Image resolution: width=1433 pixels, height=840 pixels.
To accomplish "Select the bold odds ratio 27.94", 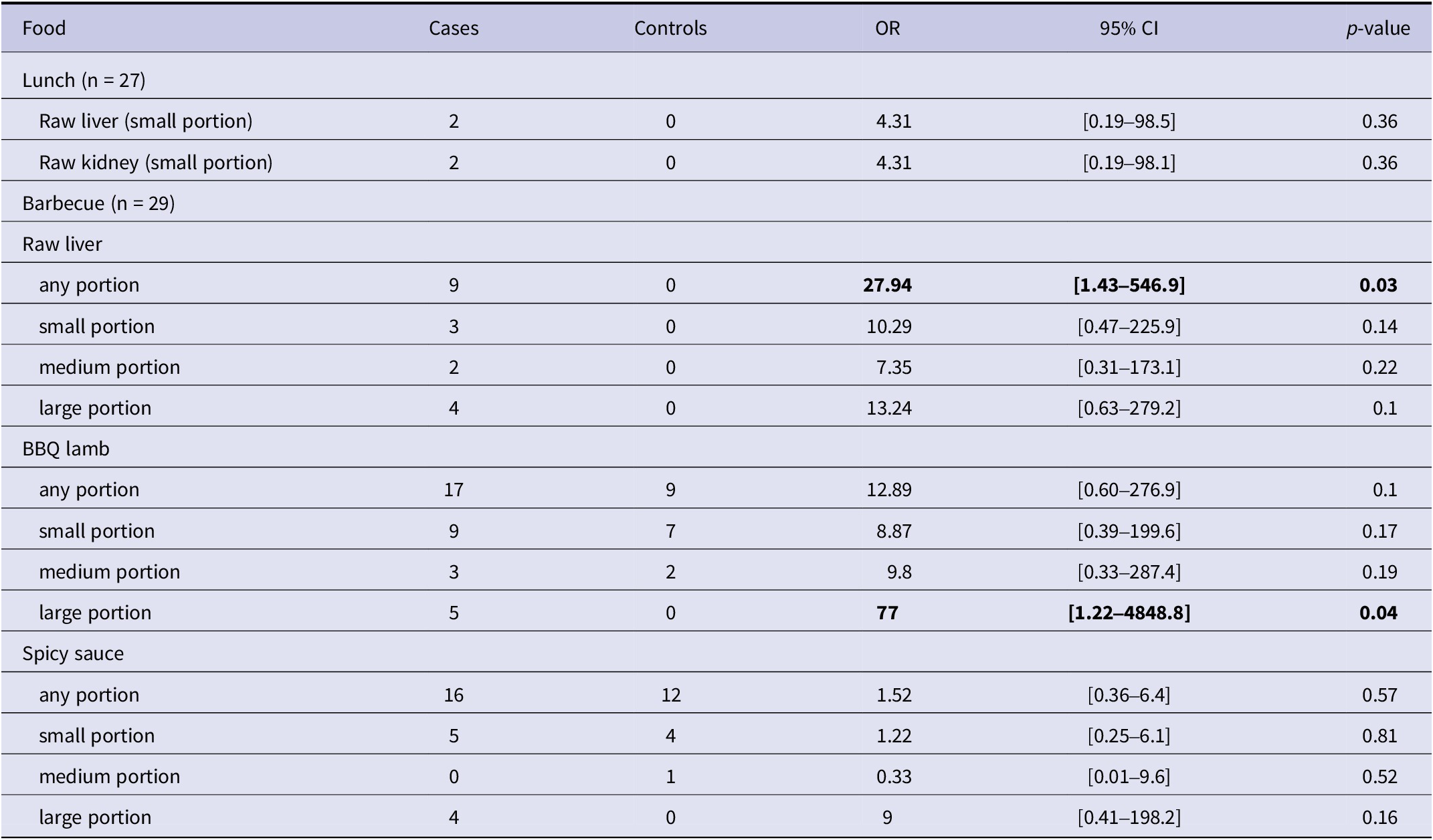I will tap(887, 285).
